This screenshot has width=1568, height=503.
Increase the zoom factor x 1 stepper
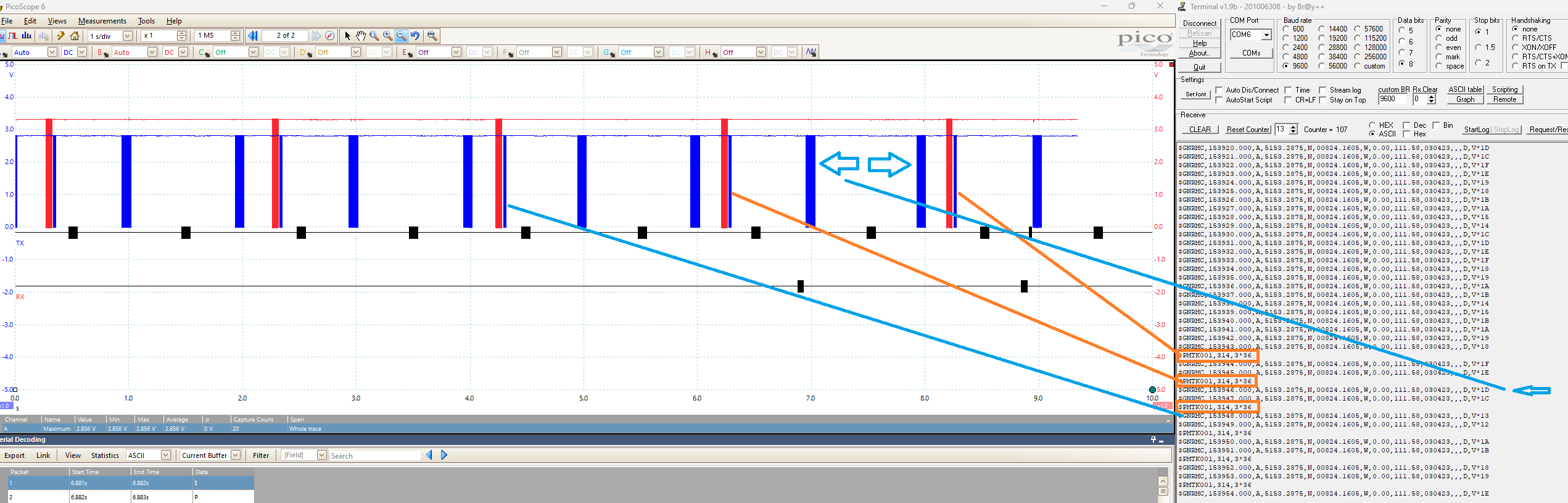(181, 33)
